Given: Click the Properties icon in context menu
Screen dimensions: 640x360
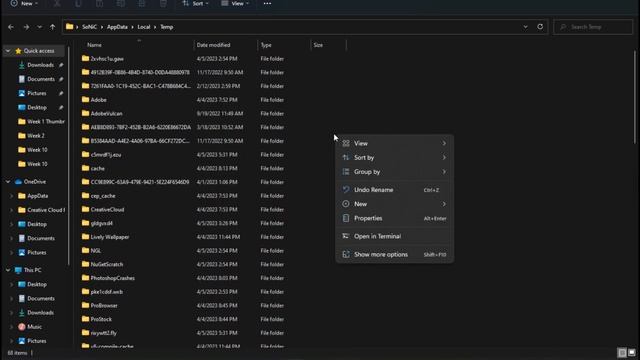Looking at the screenshot, I should [346, 218].
